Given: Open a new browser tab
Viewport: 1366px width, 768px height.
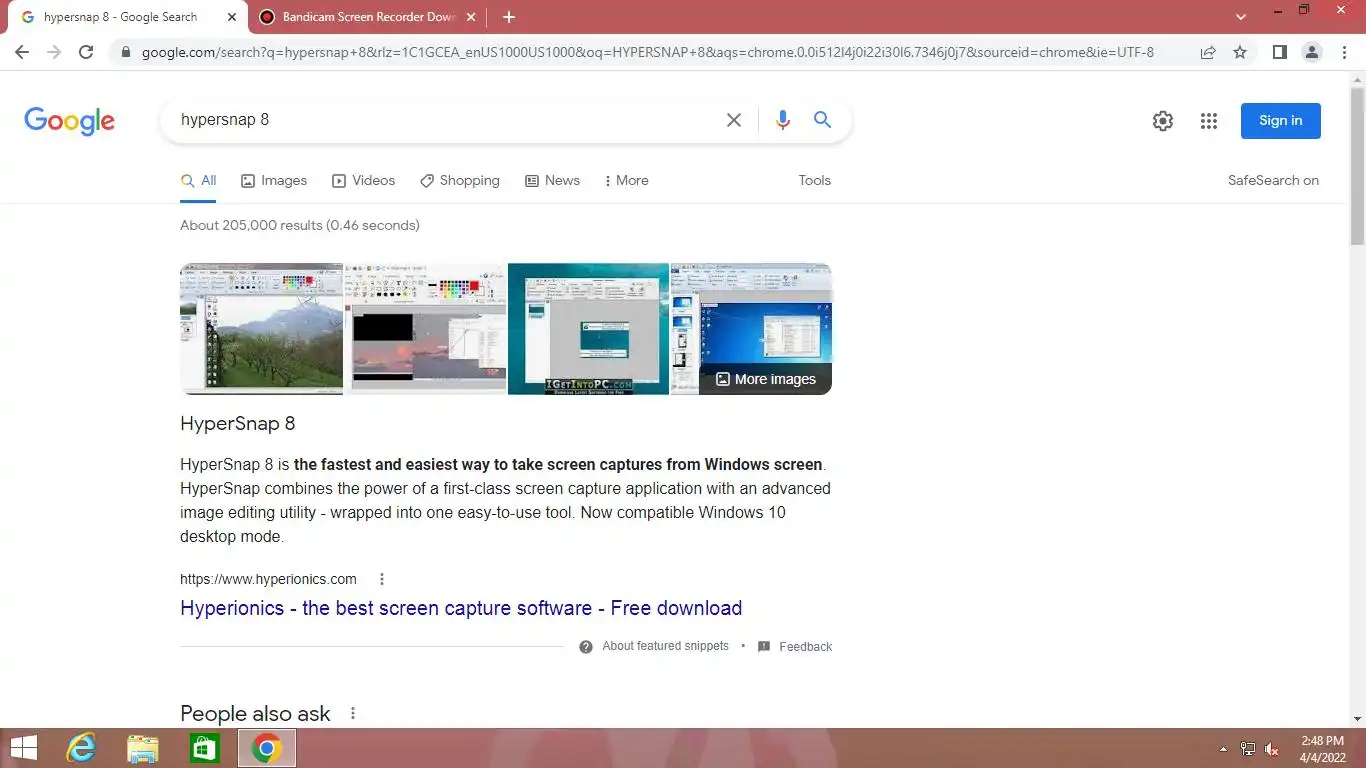Looking at the screenshot, I should coord(509,17).
